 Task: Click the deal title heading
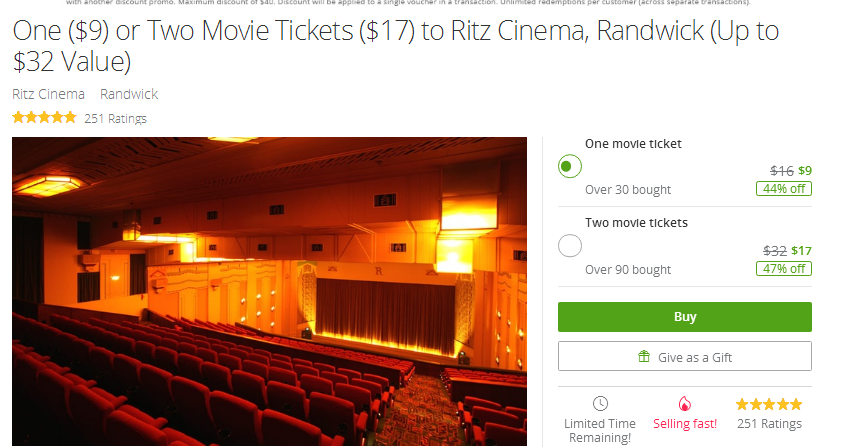[x=396, y=46]
